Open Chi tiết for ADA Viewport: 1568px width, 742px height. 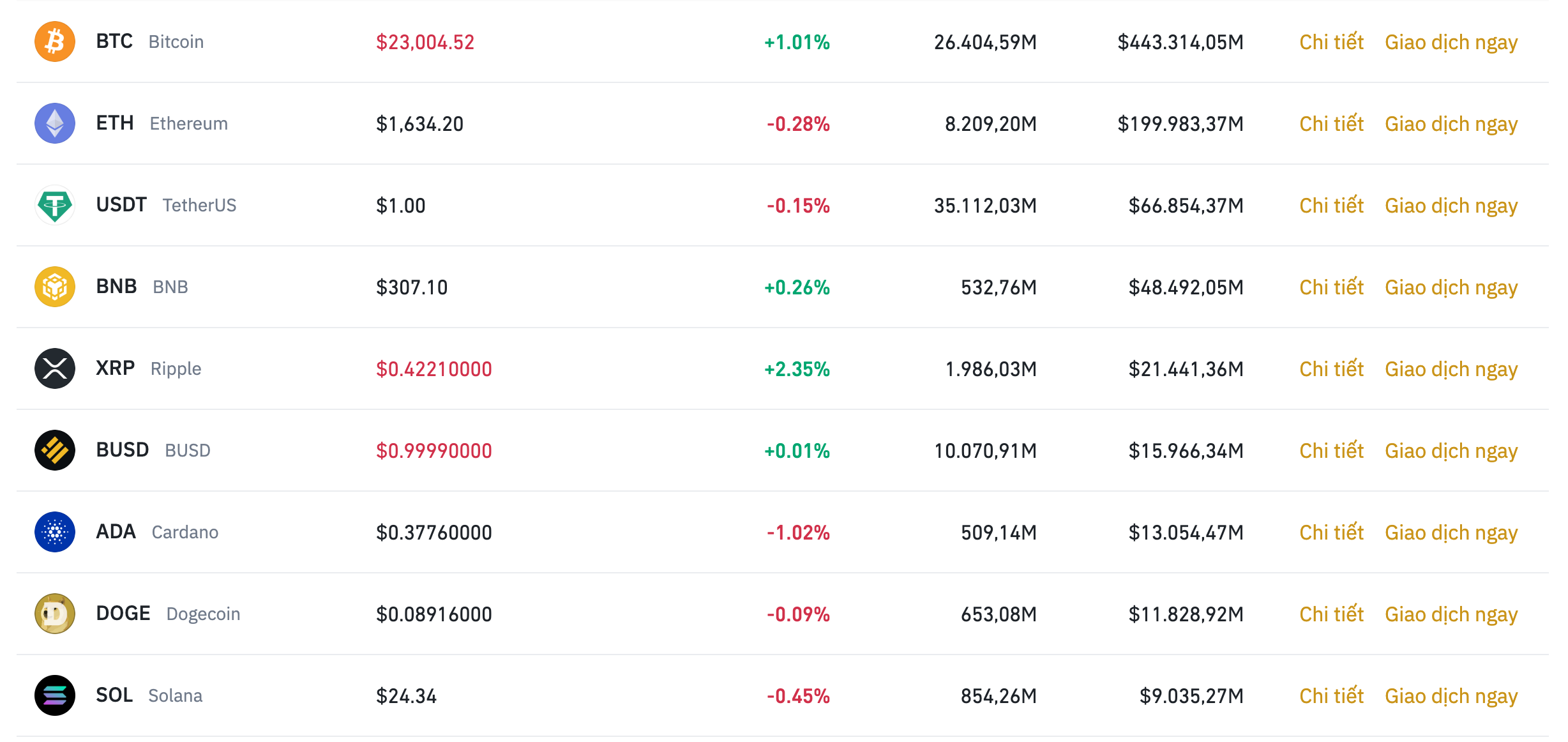point(1331,532)
